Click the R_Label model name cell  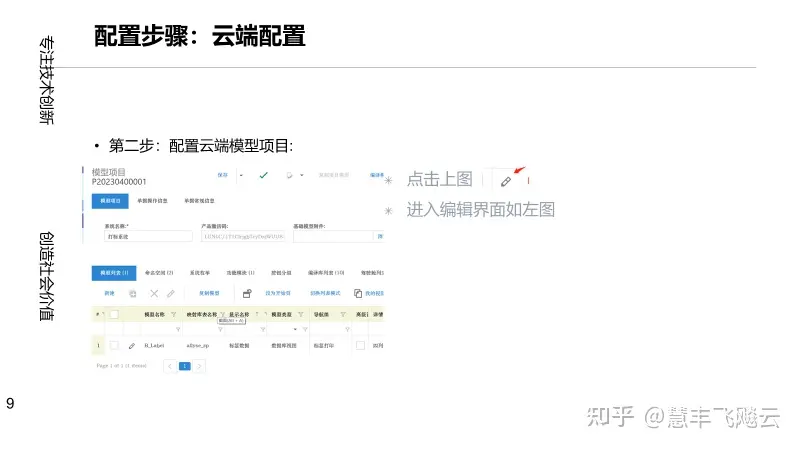click(x=154, y=345)
